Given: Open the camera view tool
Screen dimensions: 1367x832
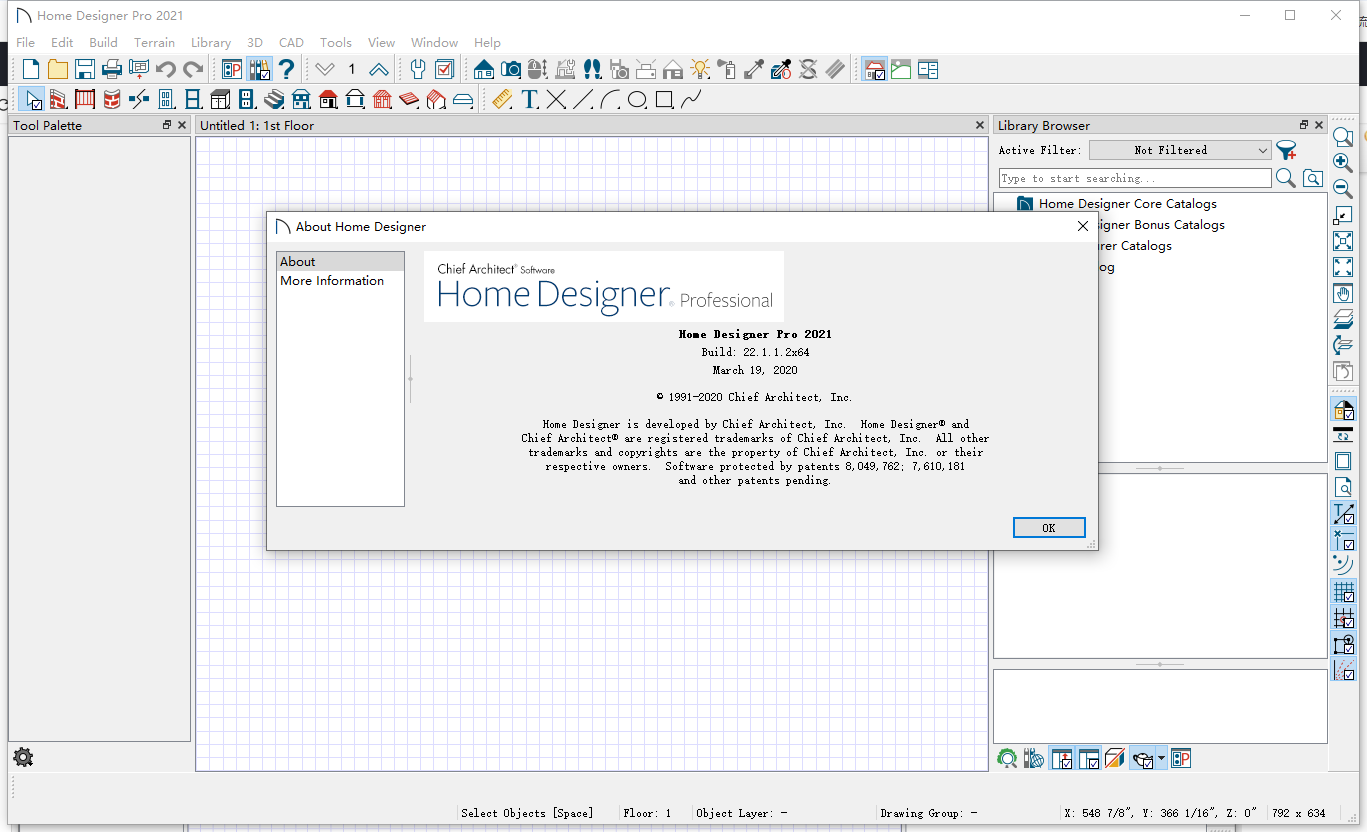Looking at the screenshot, I should (x=511, y=69).
